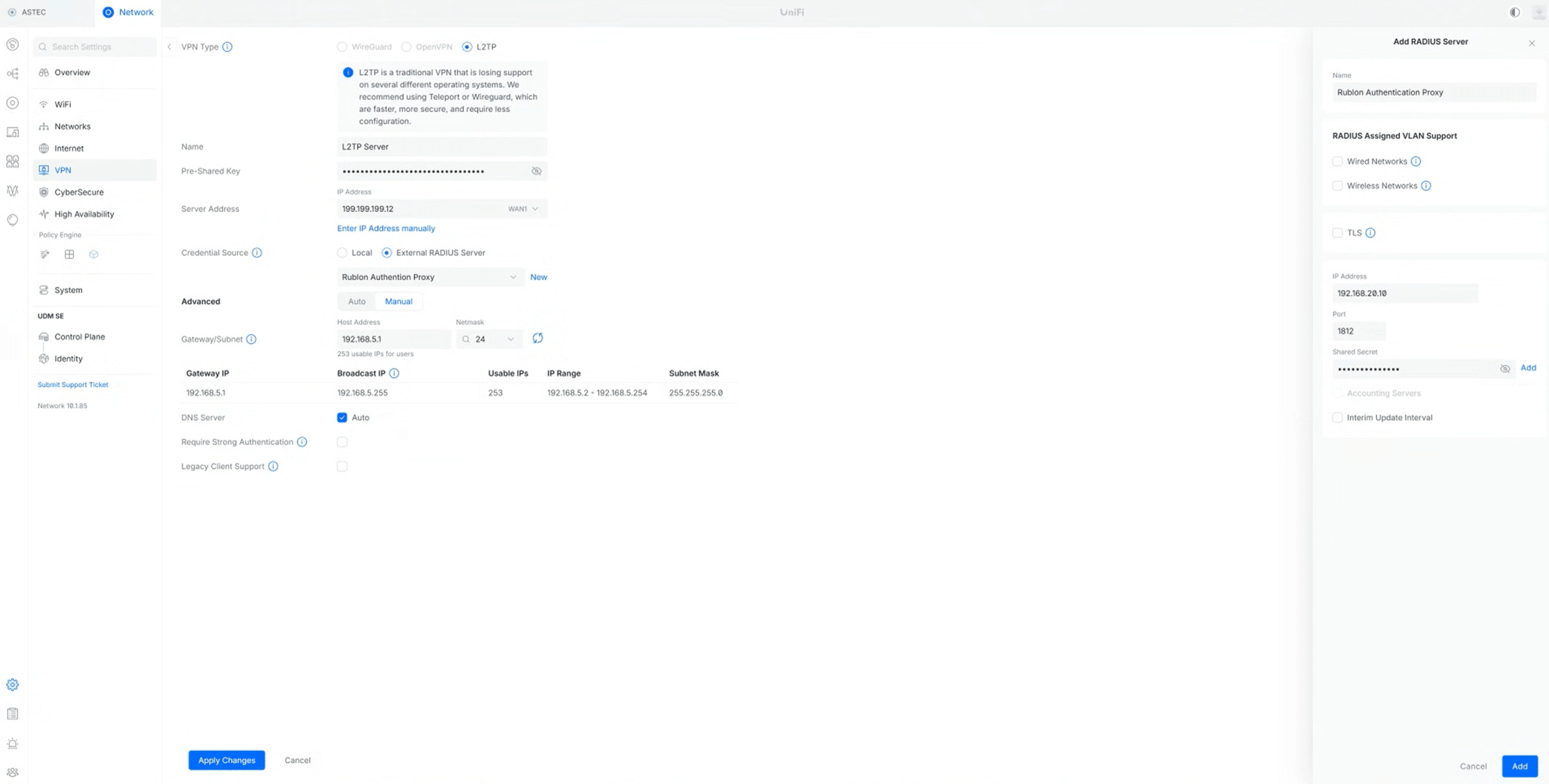
Task: Expand the WAN1 server address dropdown
Action: pos(523,209)
